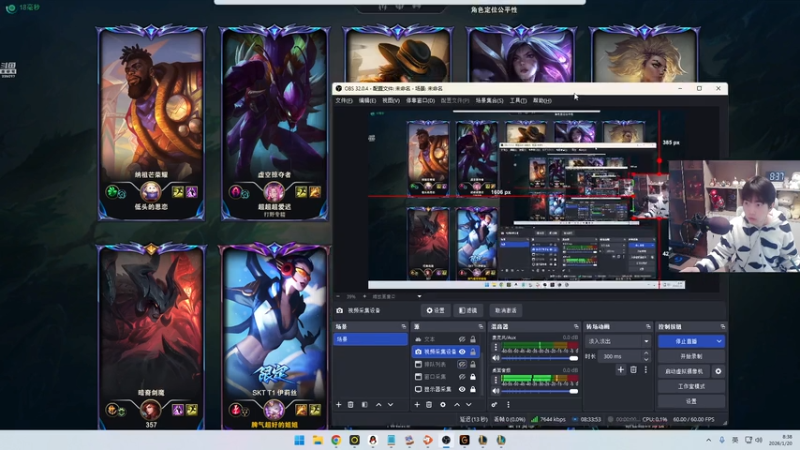
Task: Add a transition with the plus icon under 时长
Action: (620, 369)
